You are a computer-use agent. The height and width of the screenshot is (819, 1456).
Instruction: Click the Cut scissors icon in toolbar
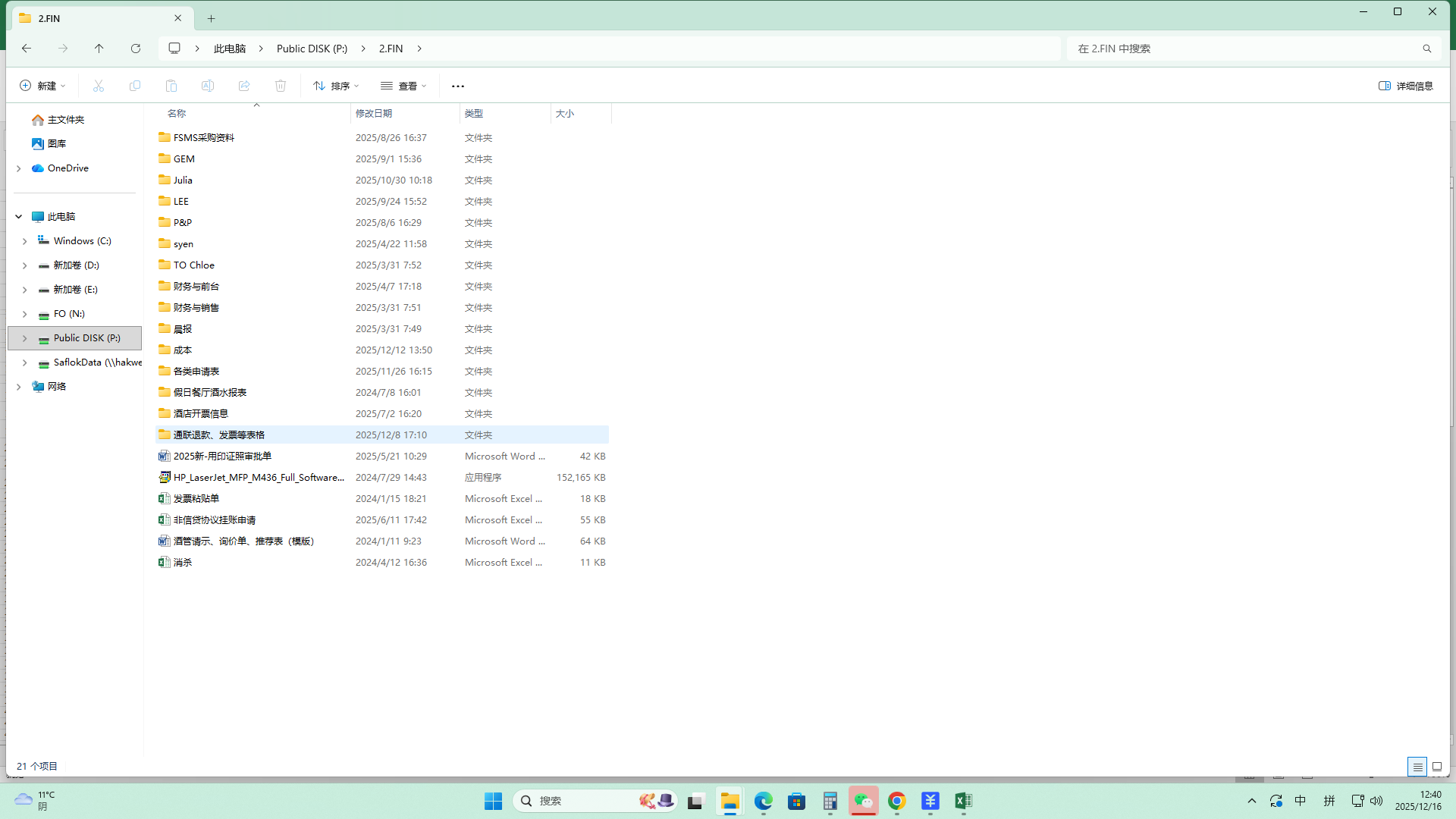click(x=99, y=86)
